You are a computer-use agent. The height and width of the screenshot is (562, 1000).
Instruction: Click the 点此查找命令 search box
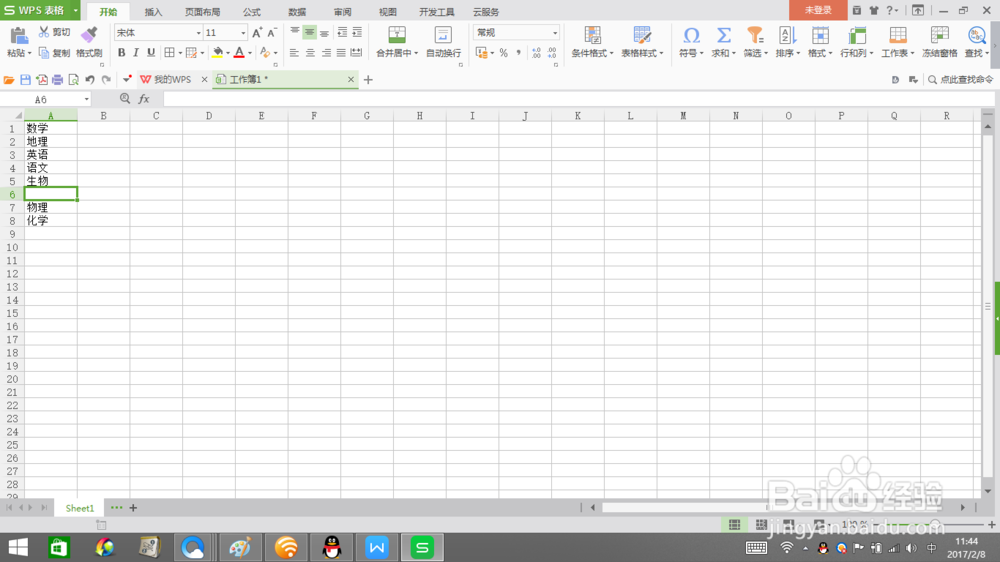[960, 80]
